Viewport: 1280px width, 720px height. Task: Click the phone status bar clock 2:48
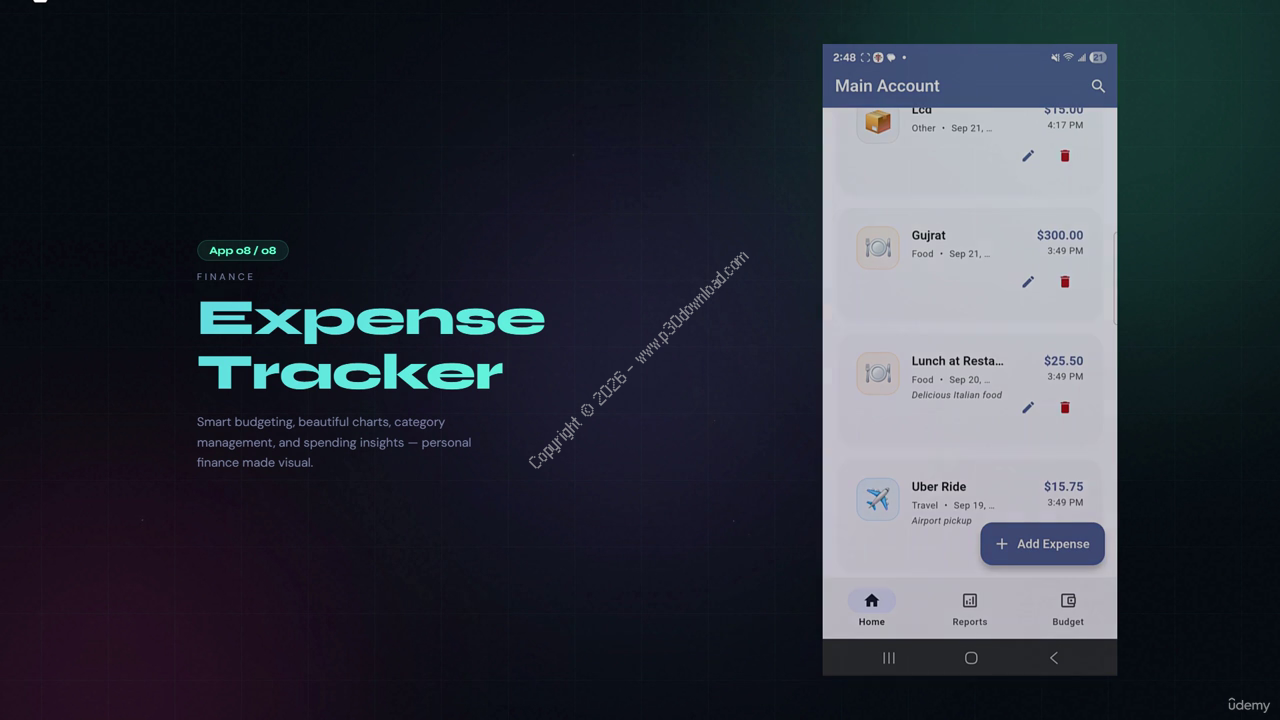(844, 58)
